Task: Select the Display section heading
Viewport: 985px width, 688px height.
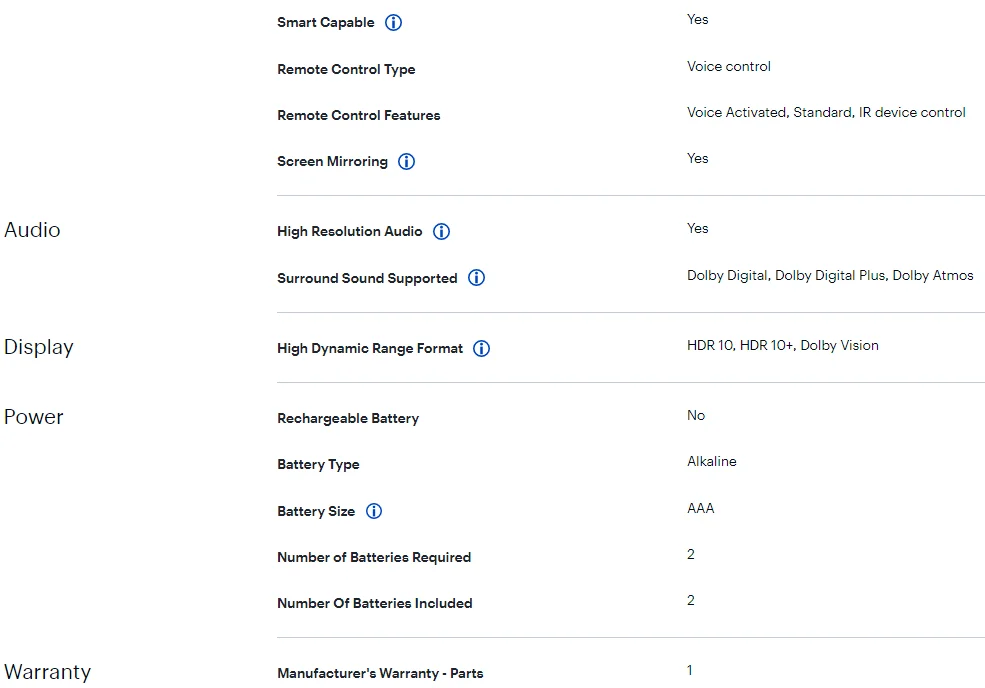Action: tap(38, 347)
